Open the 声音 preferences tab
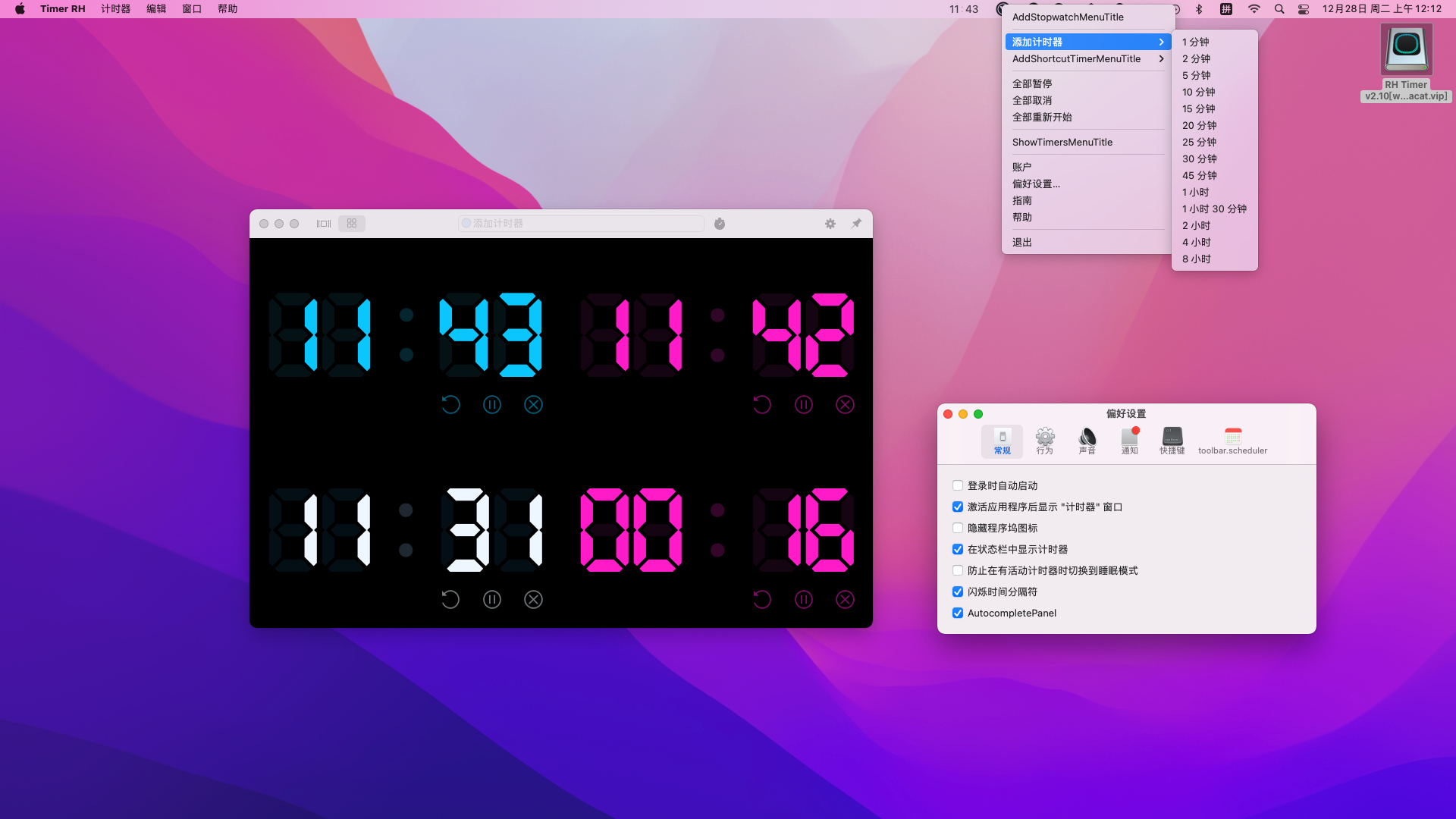1456x819 pixels. click(1087, 441)
